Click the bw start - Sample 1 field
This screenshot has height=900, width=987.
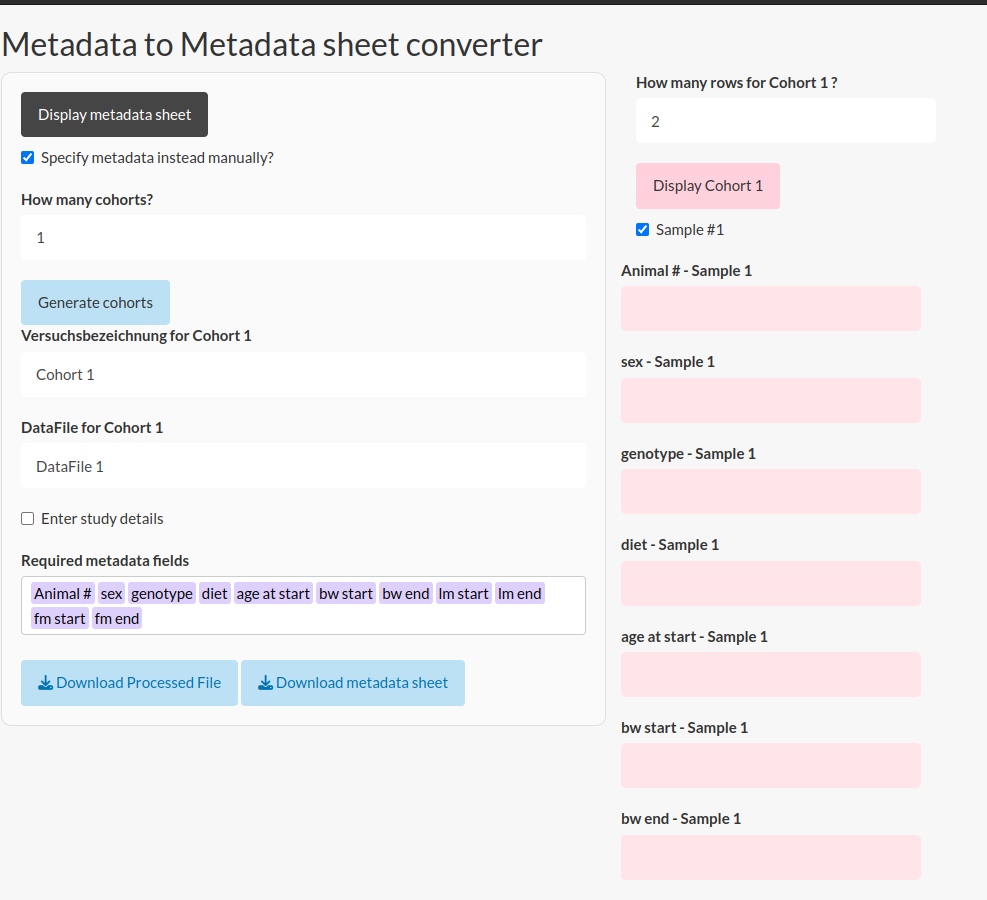click(771, 765)
